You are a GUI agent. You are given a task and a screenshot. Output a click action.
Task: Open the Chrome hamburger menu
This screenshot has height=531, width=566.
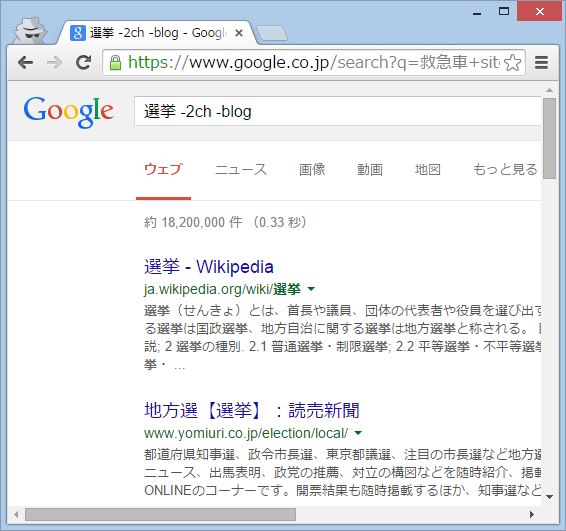tap(541, 62)
